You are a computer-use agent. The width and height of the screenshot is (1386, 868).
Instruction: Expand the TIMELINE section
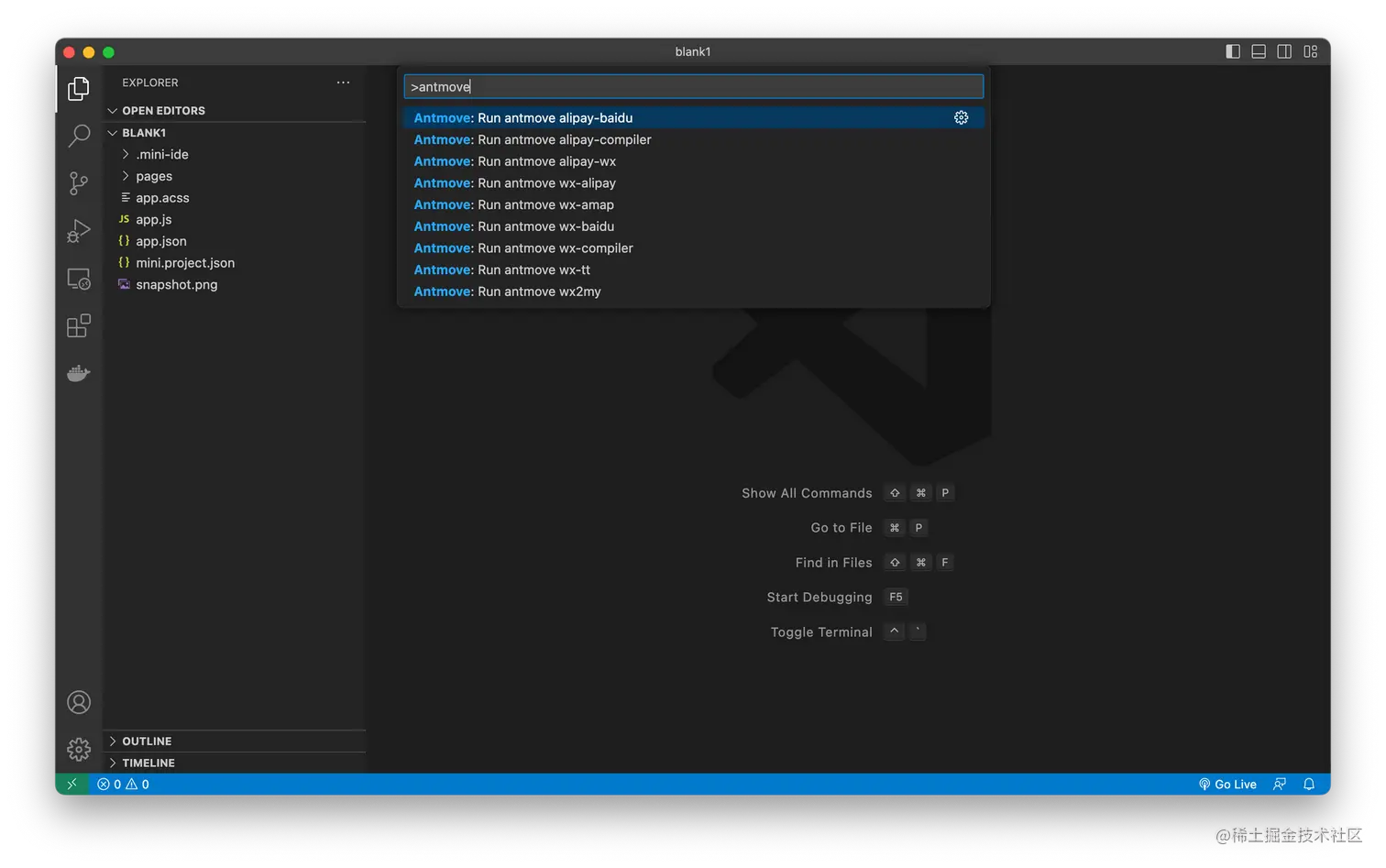tap(235, 763)
